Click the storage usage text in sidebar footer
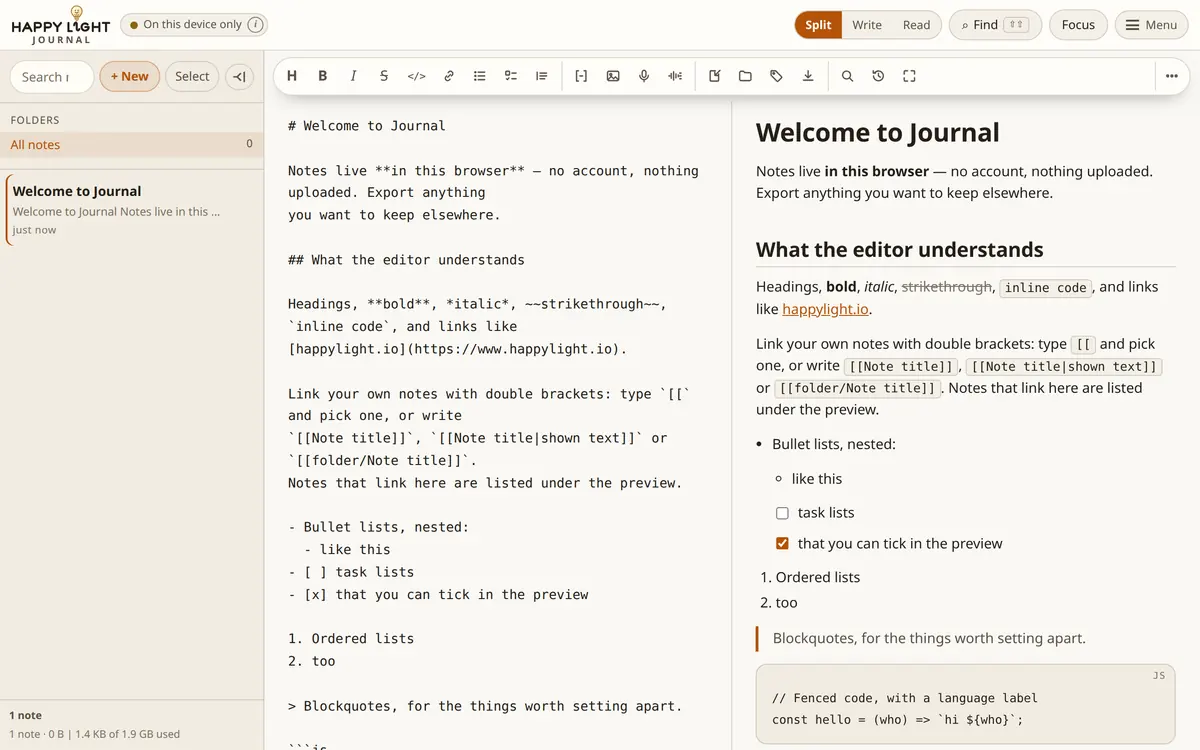The image size is (1200, 750). (95, 734)
